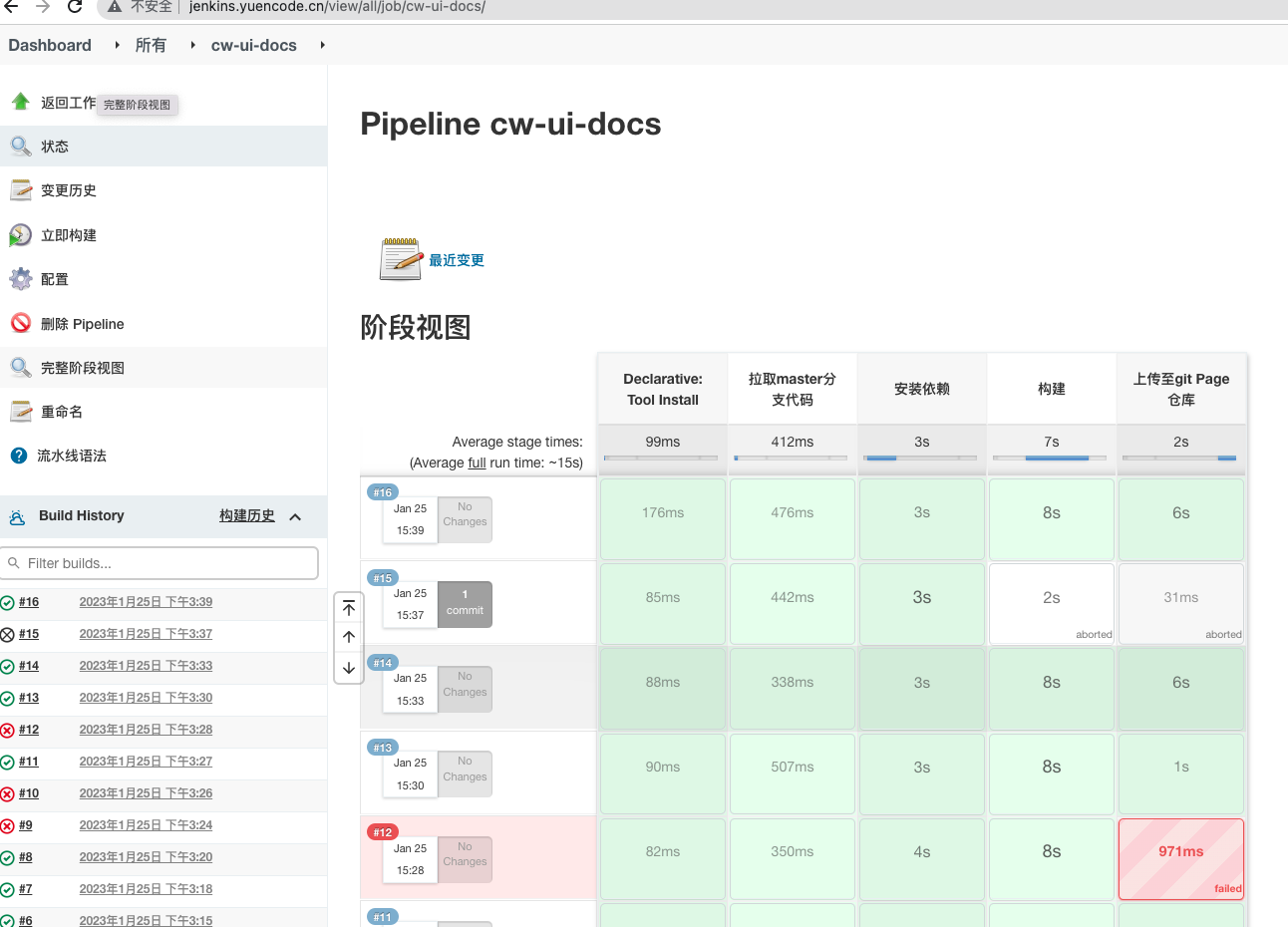Viewport: 1288px width, 927px height.
Task: Click the Build History weather icon
Action: coord(17,517)
